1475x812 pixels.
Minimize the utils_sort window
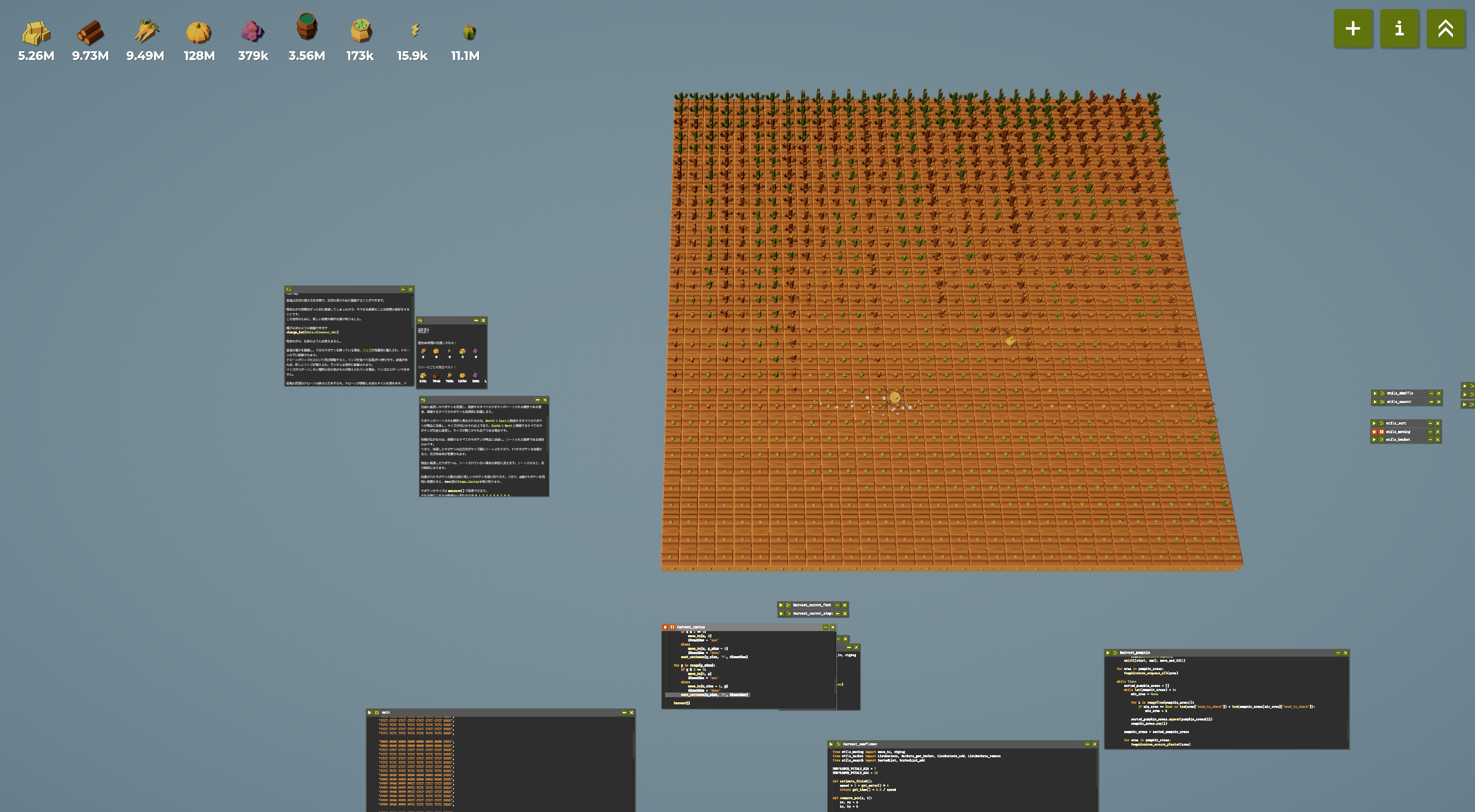[1430, 423]
